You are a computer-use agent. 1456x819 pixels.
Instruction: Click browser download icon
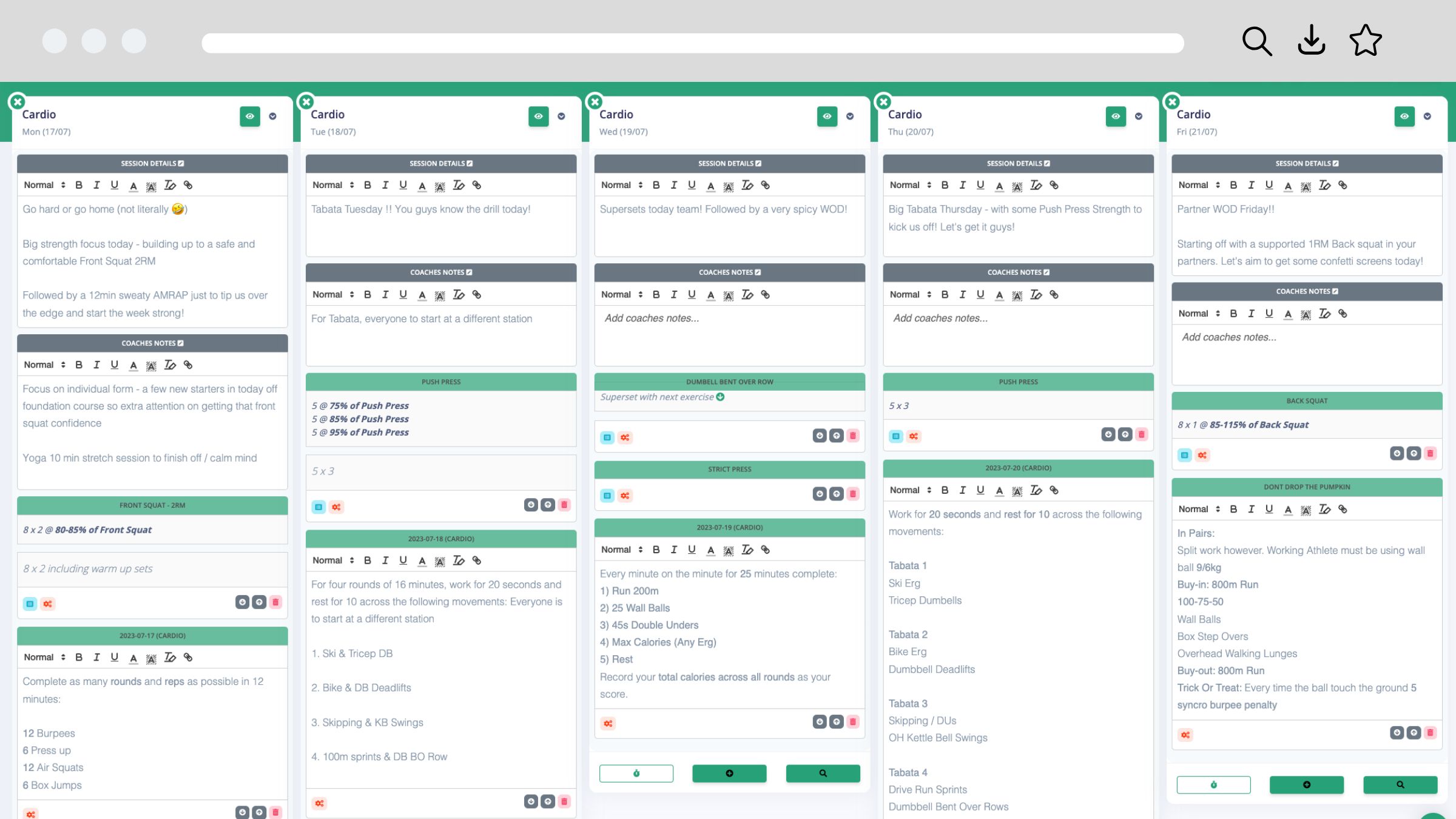click(x=1311, y=41)
